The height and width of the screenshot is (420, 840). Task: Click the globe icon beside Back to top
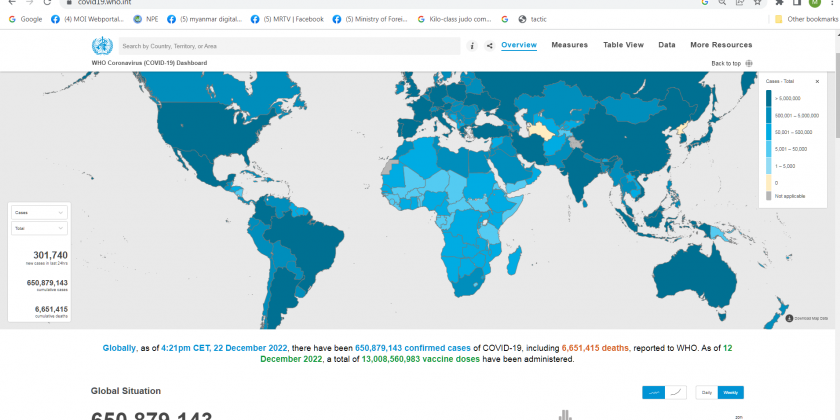point(749,63)
